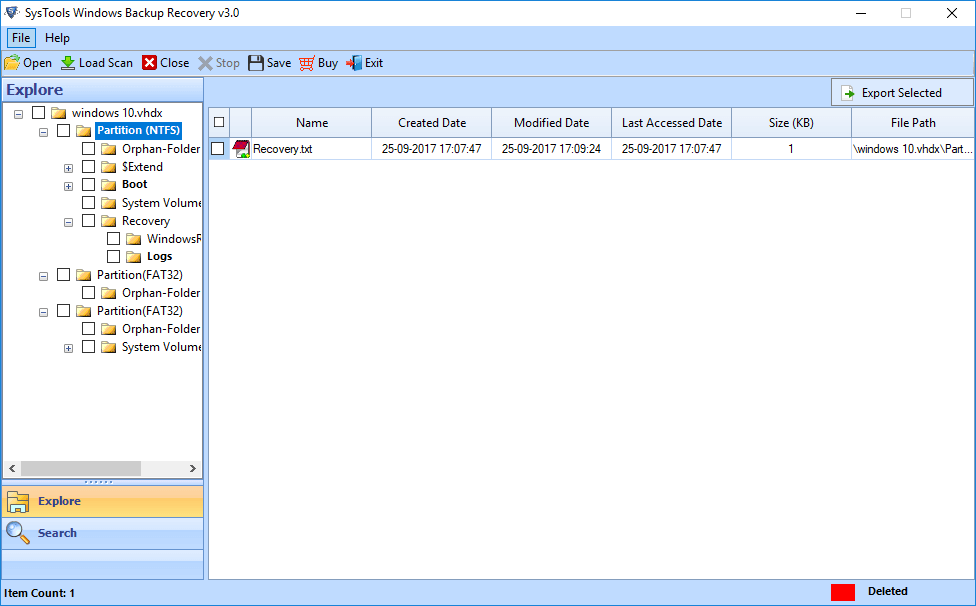This screenshot has height=606, width=976.
Task: Collapse the Recovery folder node
Action: pos(68,223)
